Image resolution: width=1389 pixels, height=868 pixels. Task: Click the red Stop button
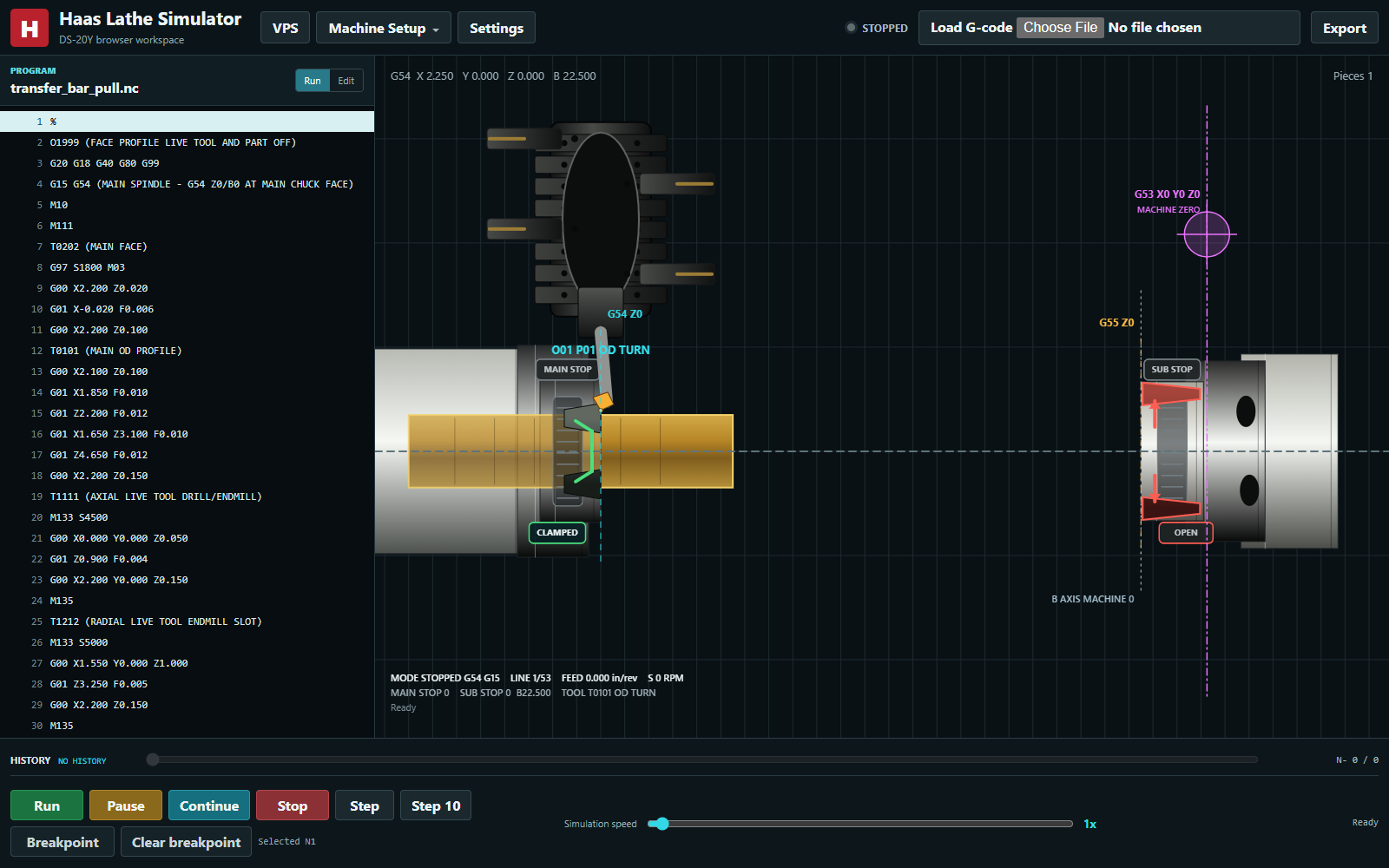(x=293, y=806)
